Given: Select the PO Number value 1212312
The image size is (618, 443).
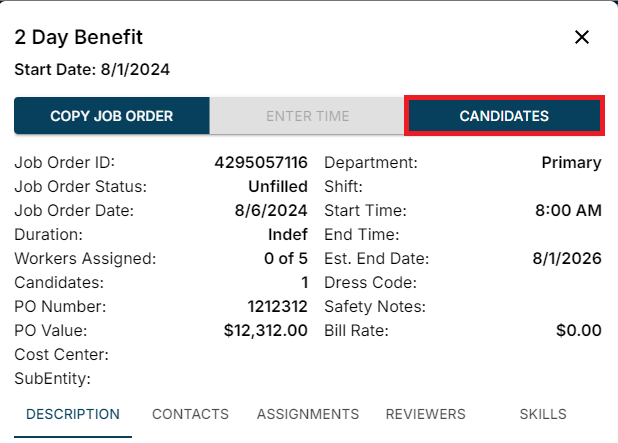Looking at the screenshot, I should 277,307.
